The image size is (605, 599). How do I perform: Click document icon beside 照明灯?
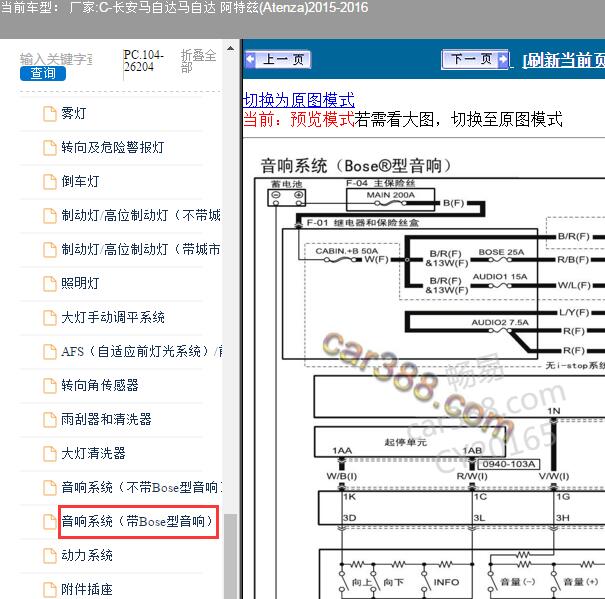49,284
